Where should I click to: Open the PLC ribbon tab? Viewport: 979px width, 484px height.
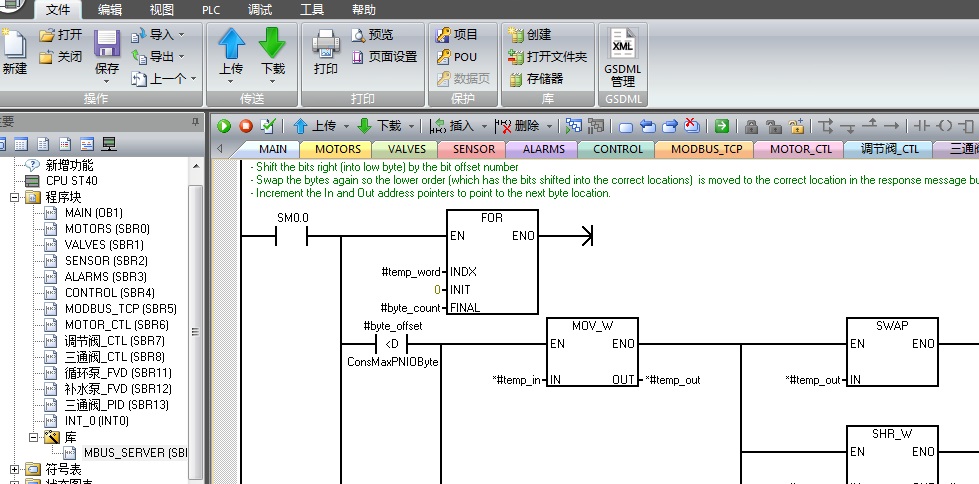210,10
